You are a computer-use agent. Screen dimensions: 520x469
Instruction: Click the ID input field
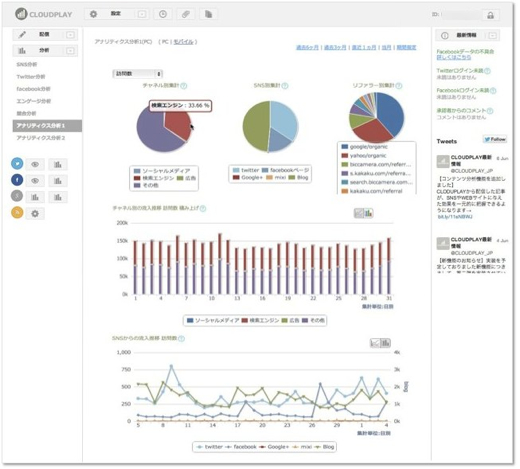(462, 15)
